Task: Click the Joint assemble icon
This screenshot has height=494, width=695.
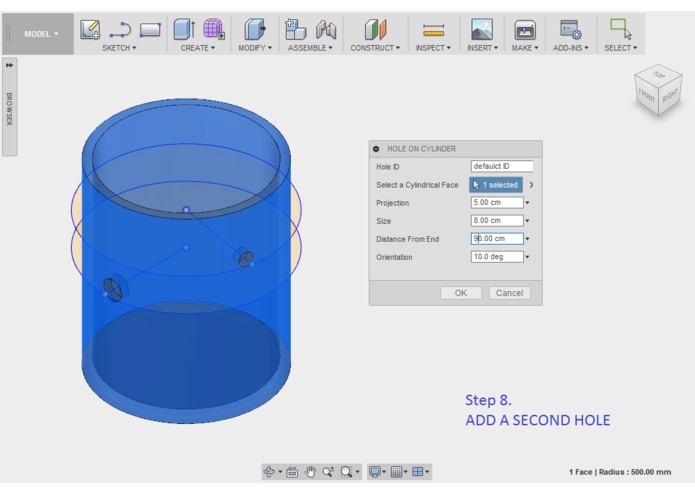Action: (326, 30)
